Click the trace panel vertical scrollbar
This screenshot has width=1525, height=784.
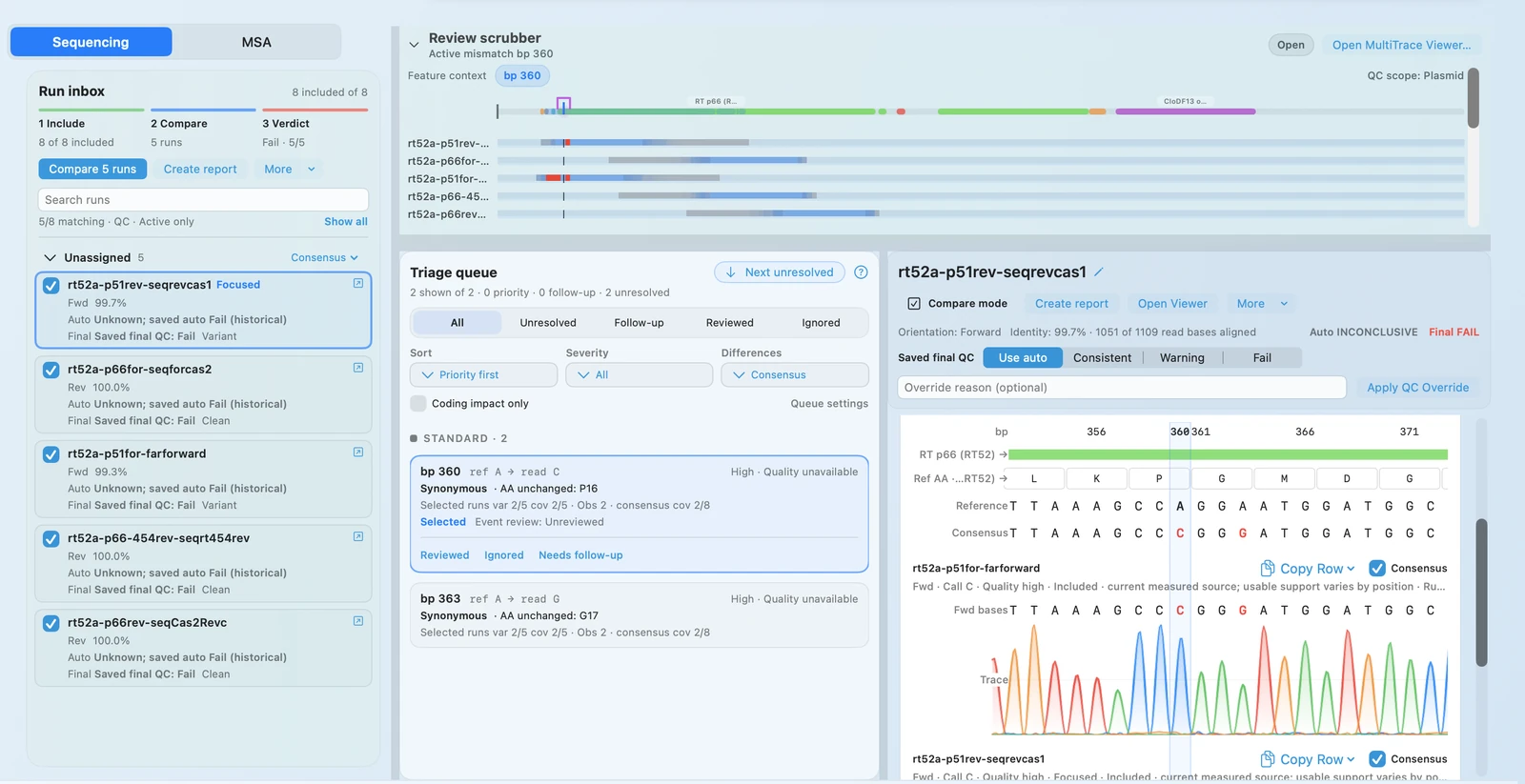pos(1481,593)
